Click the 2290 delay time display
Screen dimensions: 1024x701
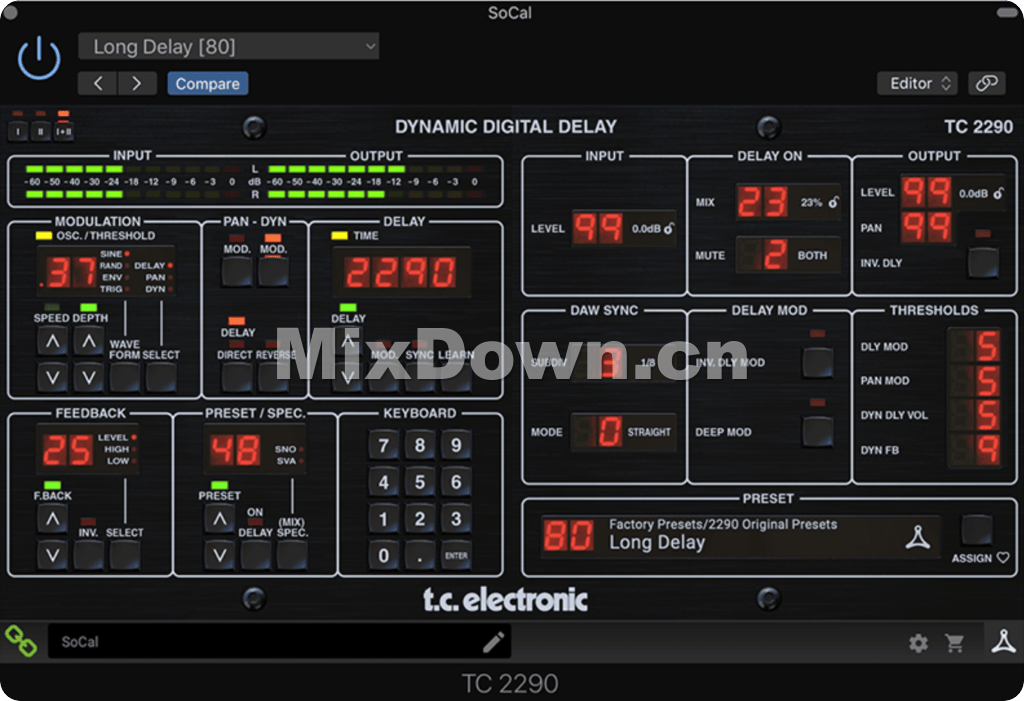pos(401,272)
